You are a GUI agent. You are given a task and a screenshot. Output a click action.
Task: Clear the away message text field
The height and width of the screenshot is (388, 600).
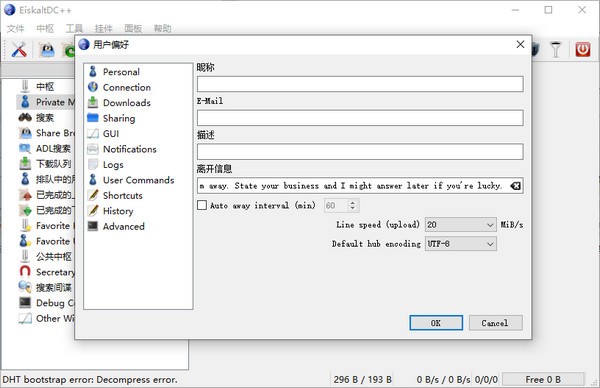pyautogui.click(x=515, y=186)
